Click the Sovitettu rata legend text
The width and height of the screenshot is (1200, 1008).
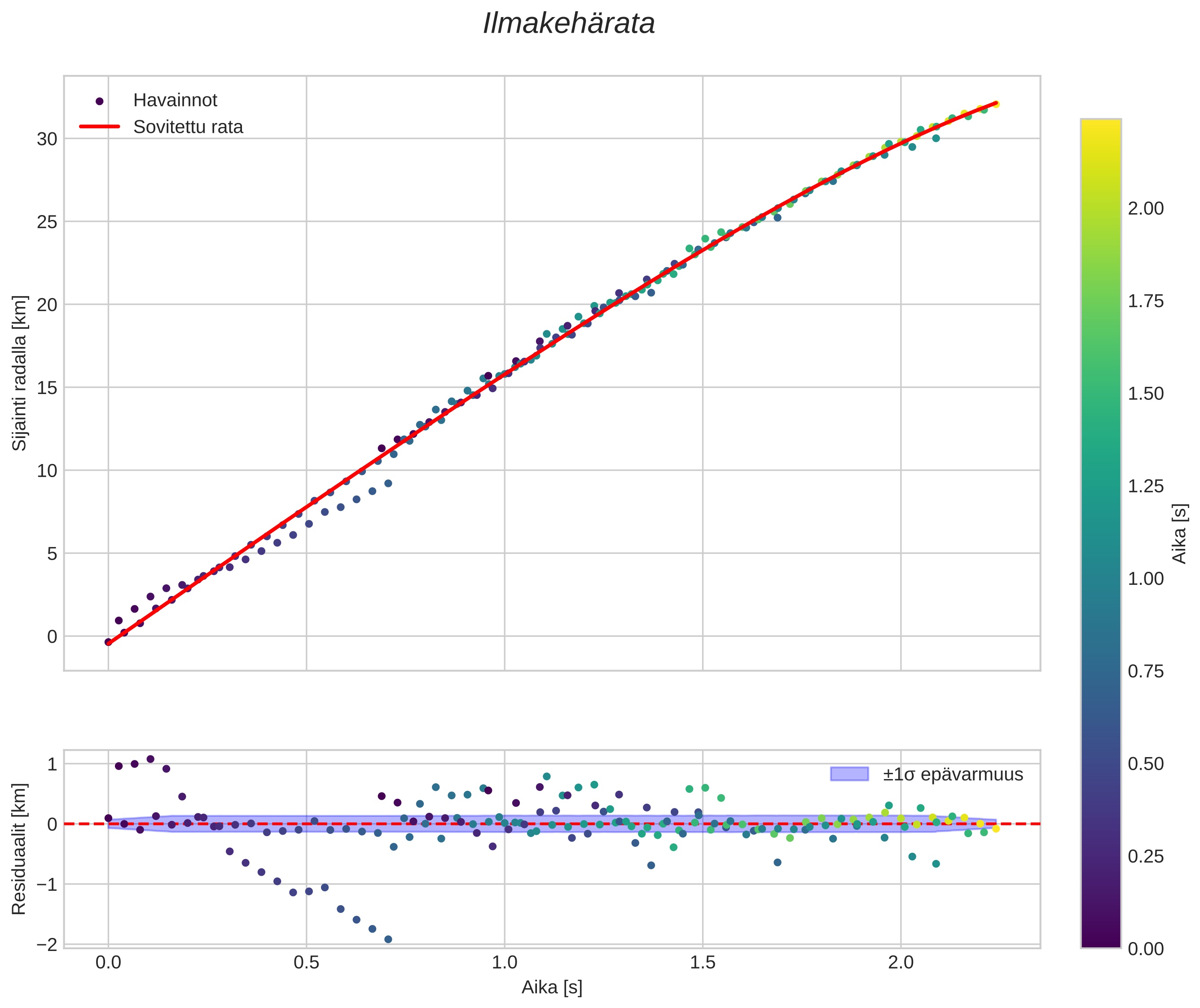188,127
